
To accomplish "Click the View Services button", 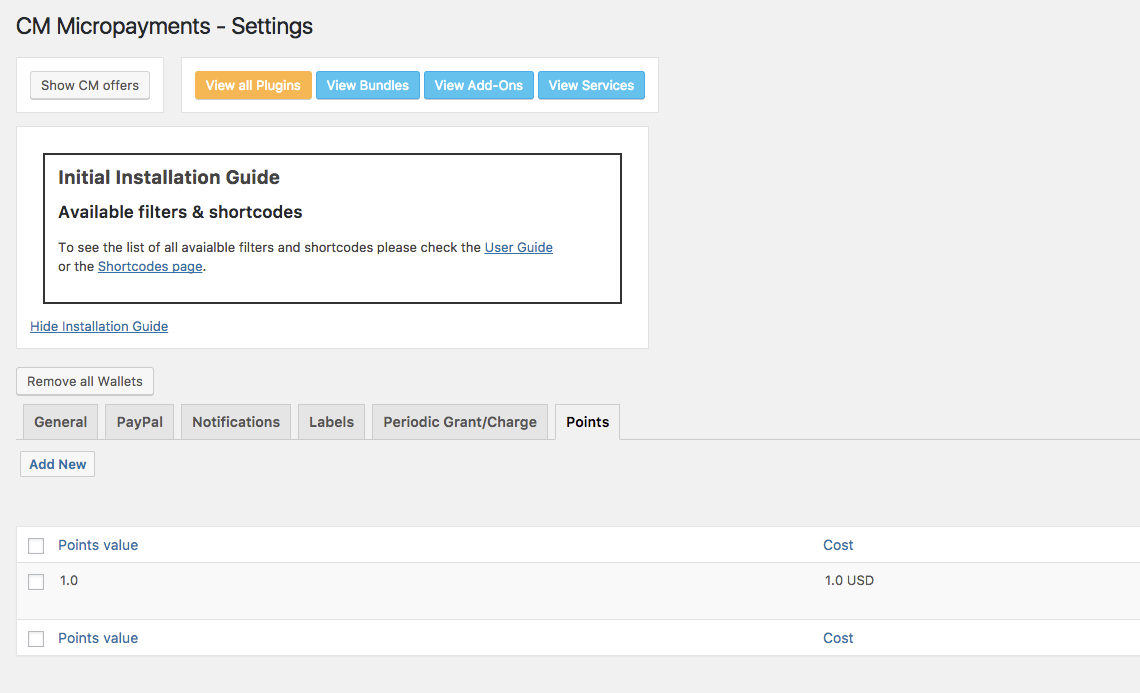I will [591, 85].
